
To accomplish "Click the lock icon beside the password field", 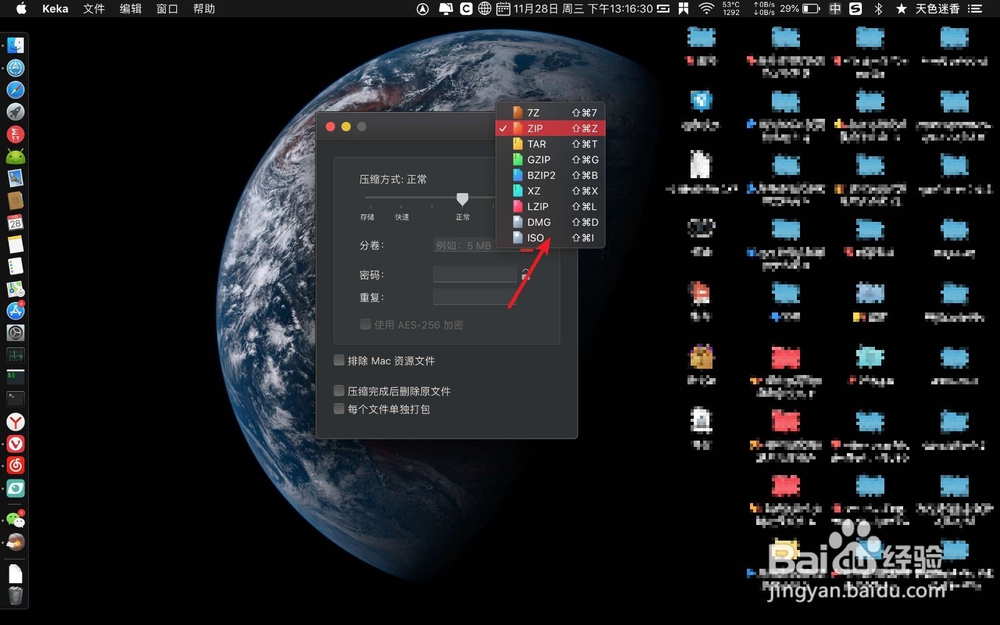I will [524, 273].
